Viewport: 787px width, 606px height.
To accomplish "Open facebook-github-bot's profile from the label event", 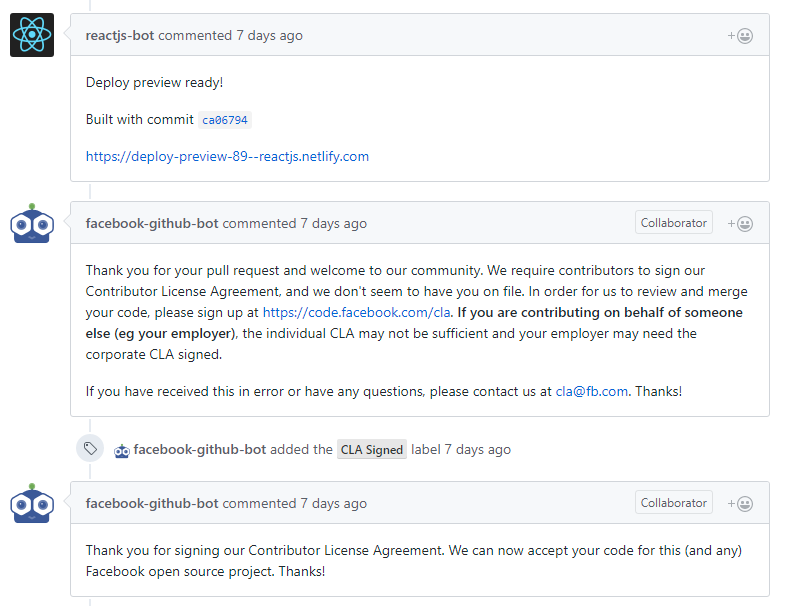I will click(200, 450).
